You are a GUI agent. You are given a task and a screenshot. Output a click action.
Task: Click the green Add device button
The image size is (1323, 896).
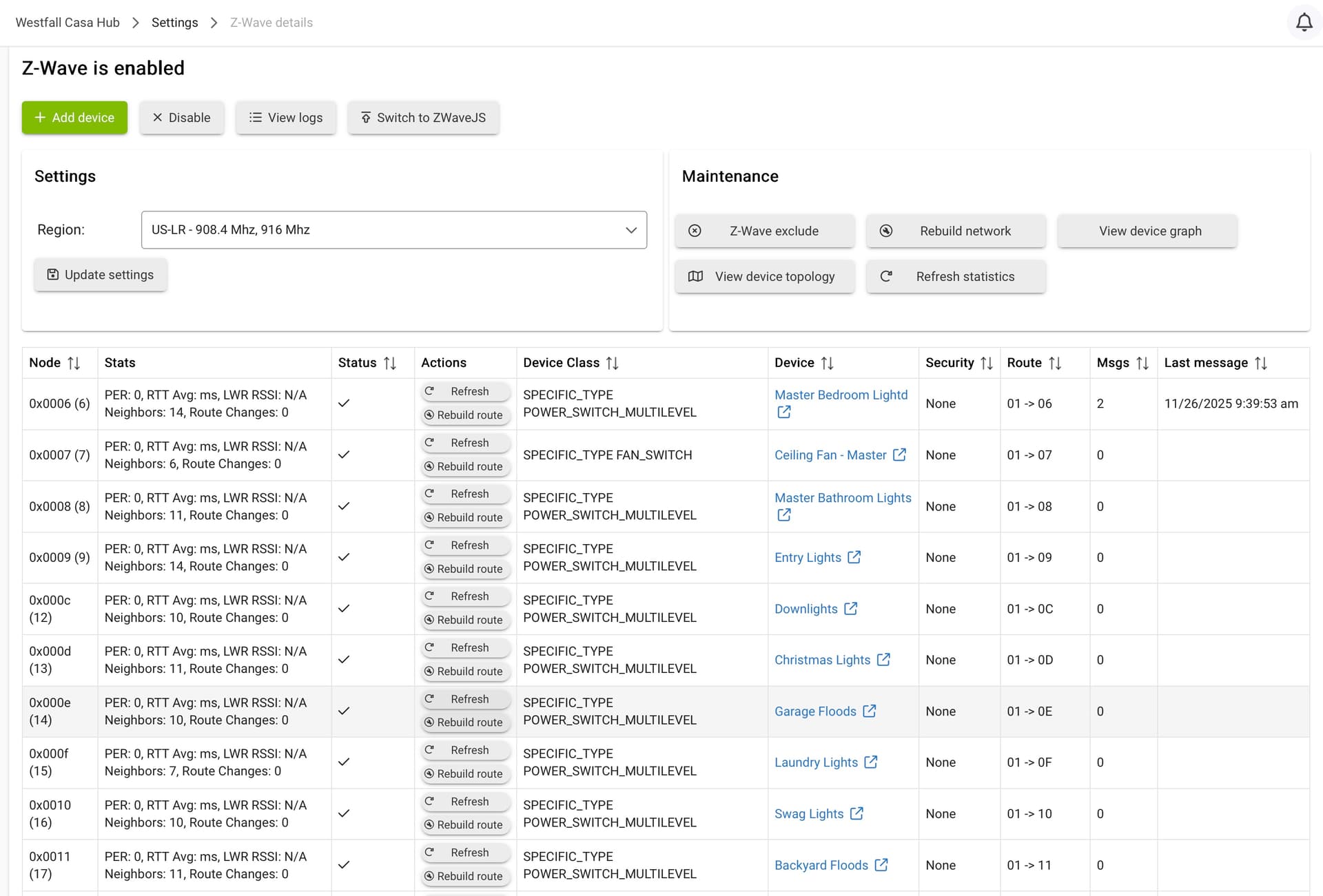(x=74, y=118)
